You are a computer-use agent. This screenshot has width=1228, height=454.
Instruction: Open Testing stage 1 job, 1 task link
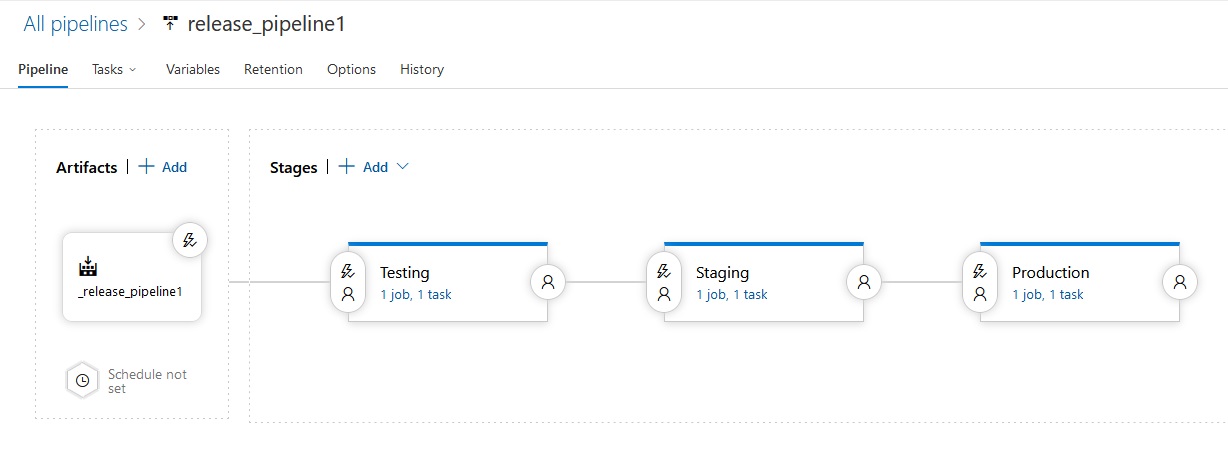tap(416, 295)
